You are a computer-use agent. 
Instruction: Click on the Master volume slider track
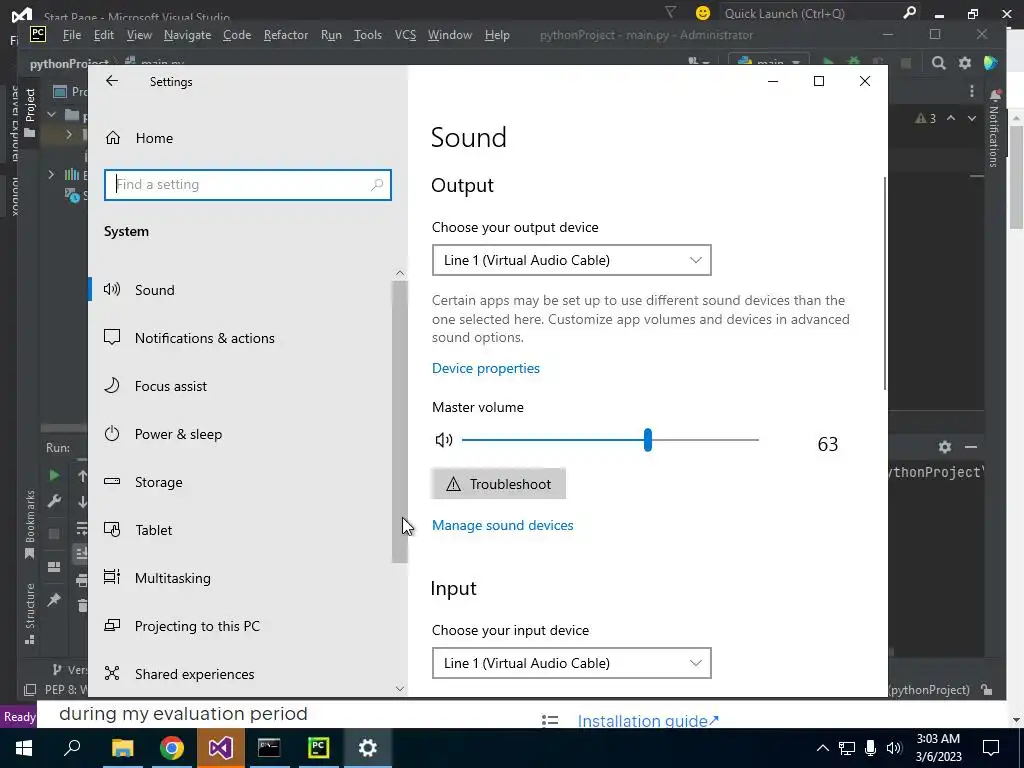click(610, 440)
